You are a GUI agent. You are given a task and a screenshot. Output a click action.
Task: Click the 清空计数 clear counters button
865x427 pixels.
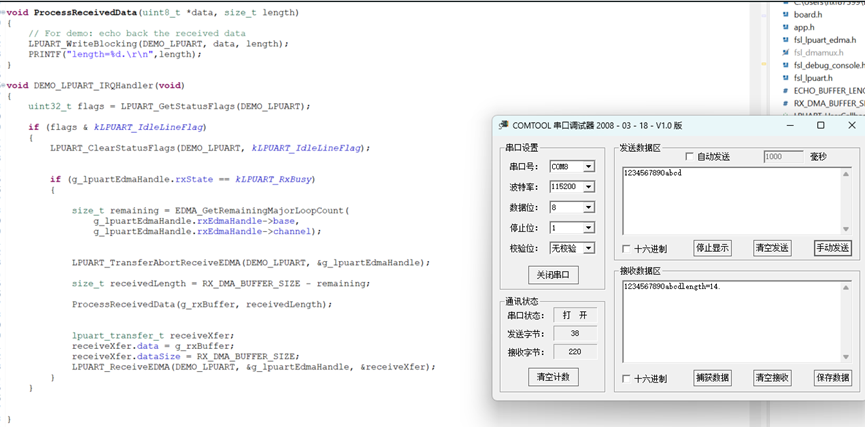[553, 377]
